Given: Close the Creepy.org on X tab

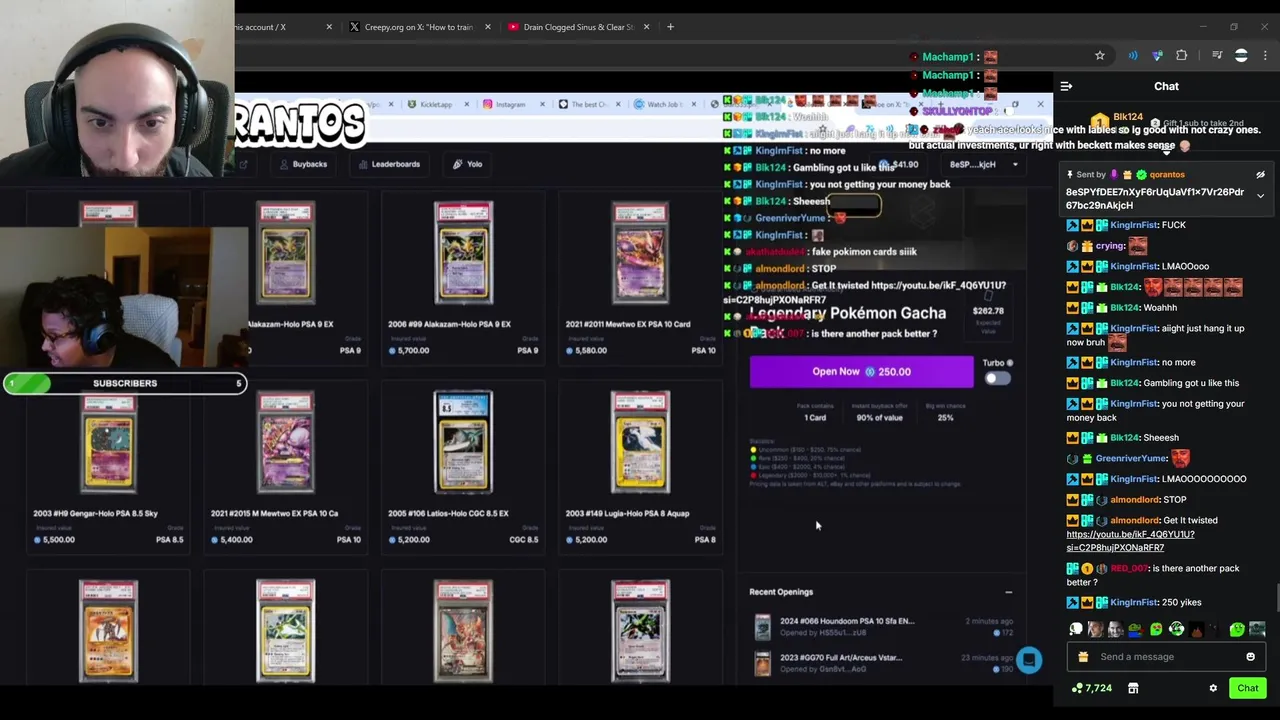Looking at the screenshot, I should pos(488,27).
